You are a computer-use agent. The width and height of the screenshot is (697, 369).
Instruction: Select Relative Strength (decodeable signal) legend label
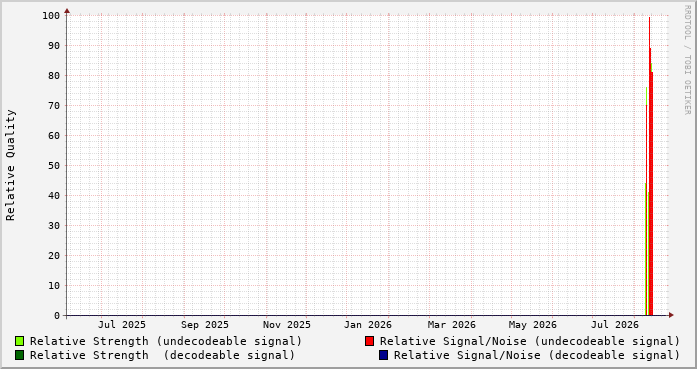coord(162,355)
